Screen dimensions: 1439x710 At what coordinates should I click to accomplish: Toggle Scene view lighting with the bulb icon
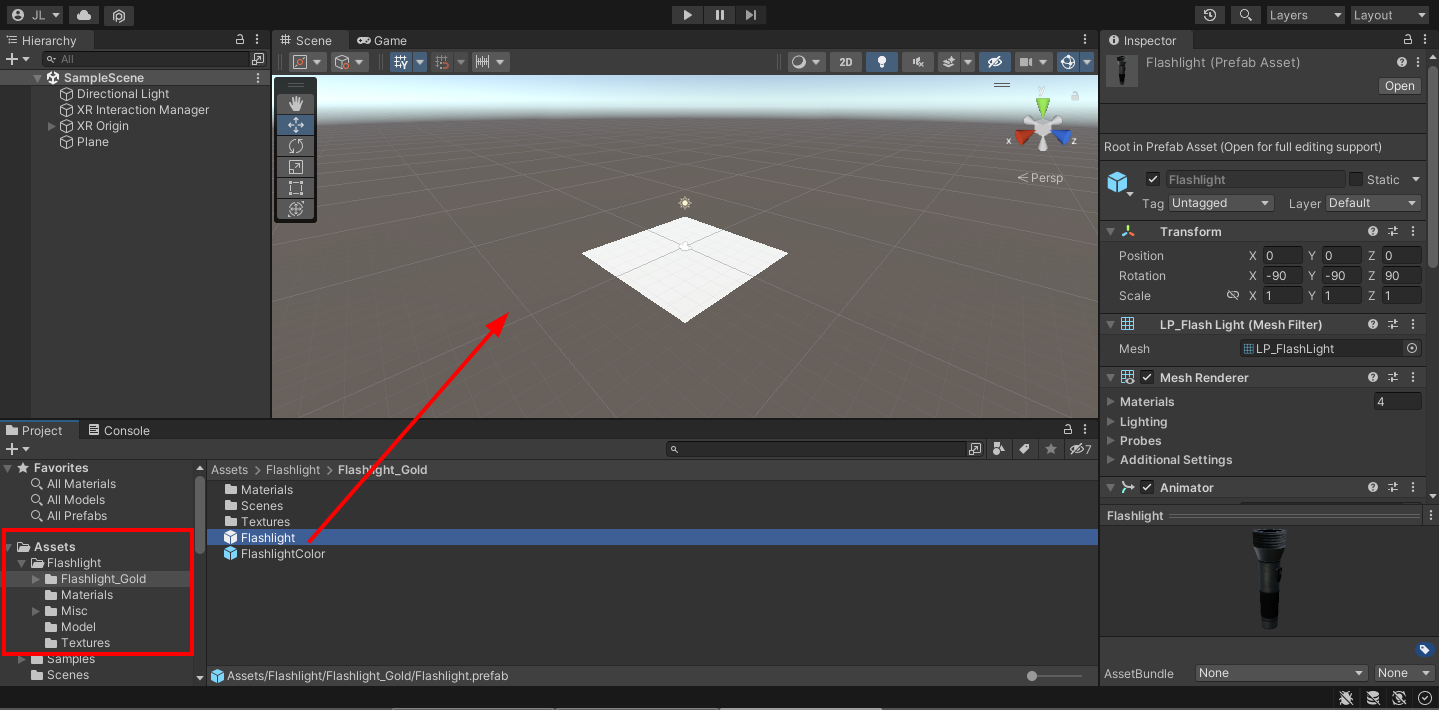[x=881, y=61]
